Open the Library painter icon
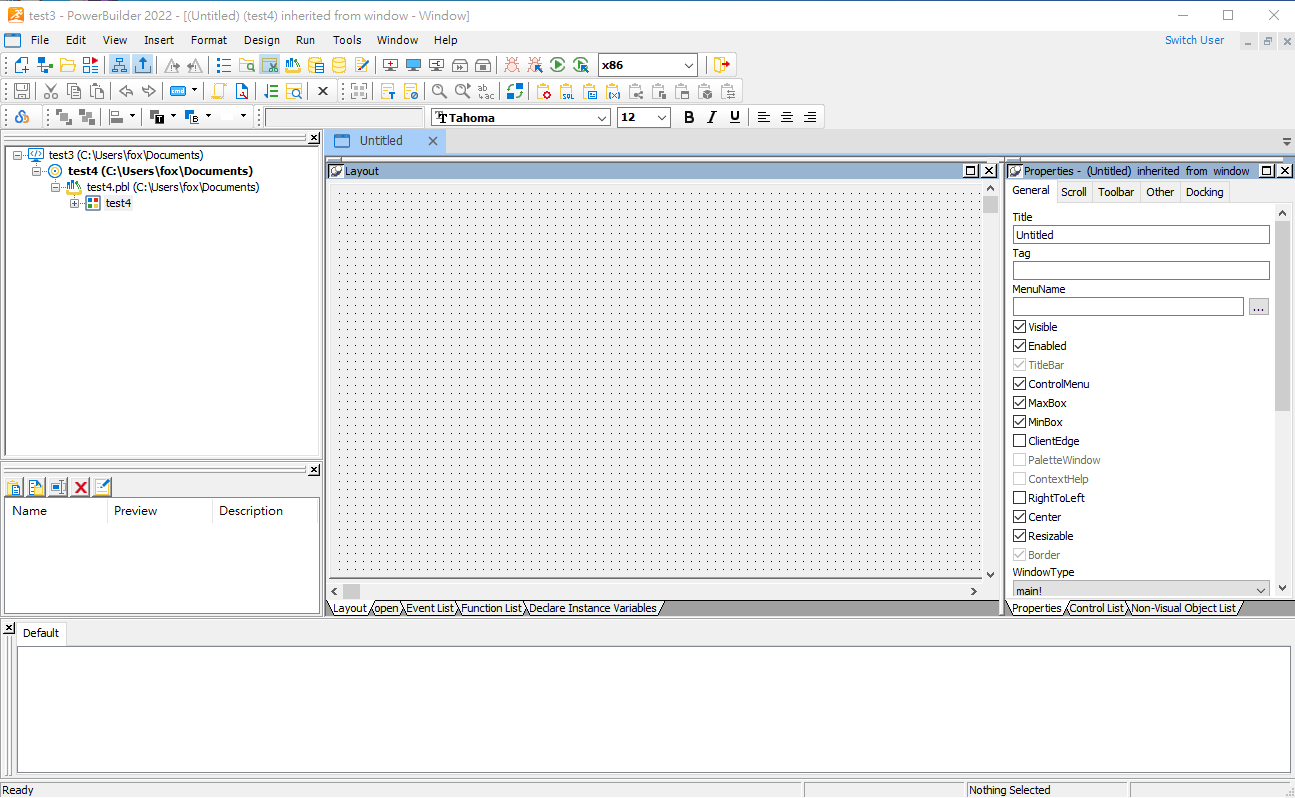 (x=293, y=65)
